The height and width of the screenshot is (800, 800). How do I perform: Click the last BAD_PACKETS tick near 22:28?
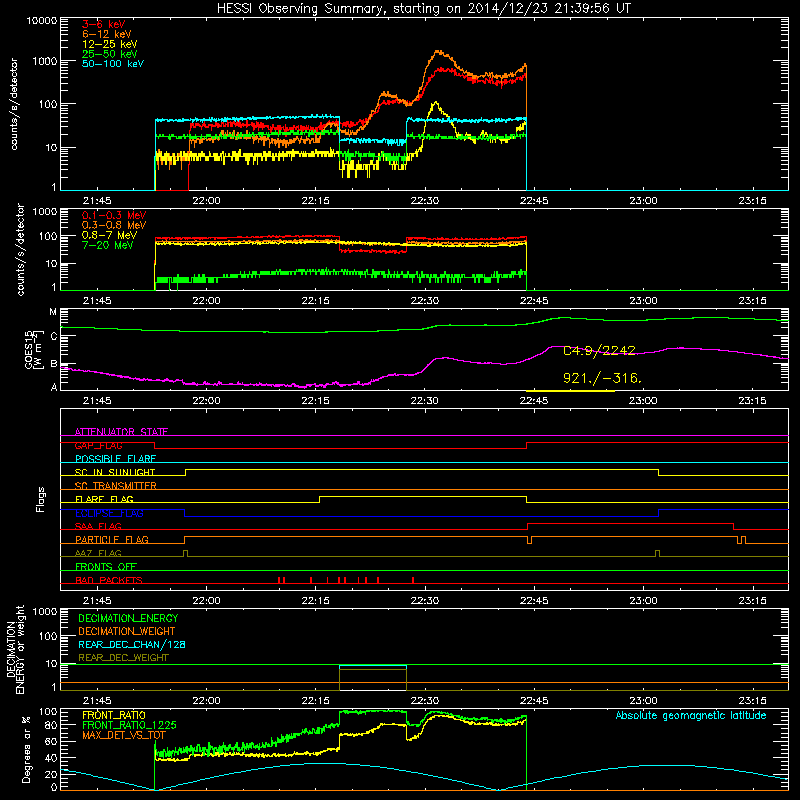coord(413,580)
